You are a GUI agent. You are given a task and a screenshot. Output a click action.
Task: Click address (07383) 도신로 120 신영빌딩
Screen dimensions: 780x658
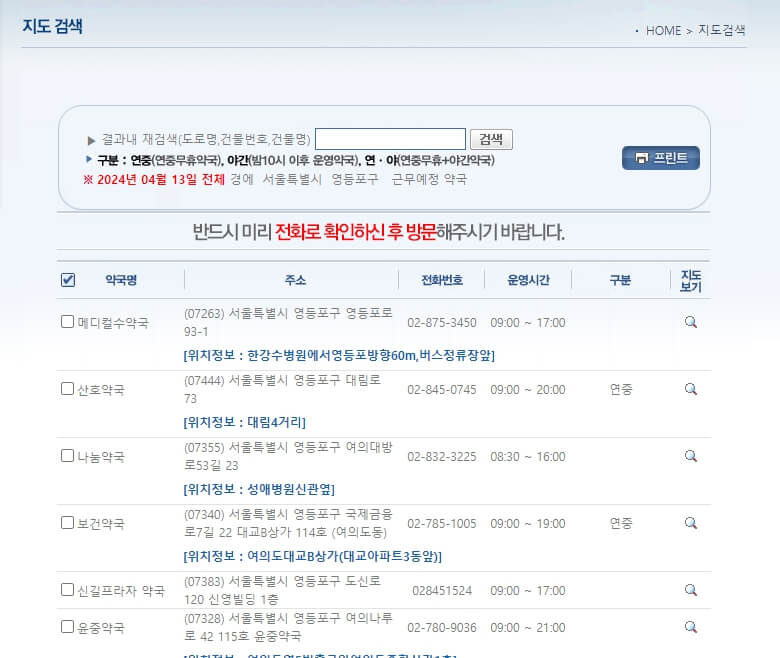[x=282, y=590]
